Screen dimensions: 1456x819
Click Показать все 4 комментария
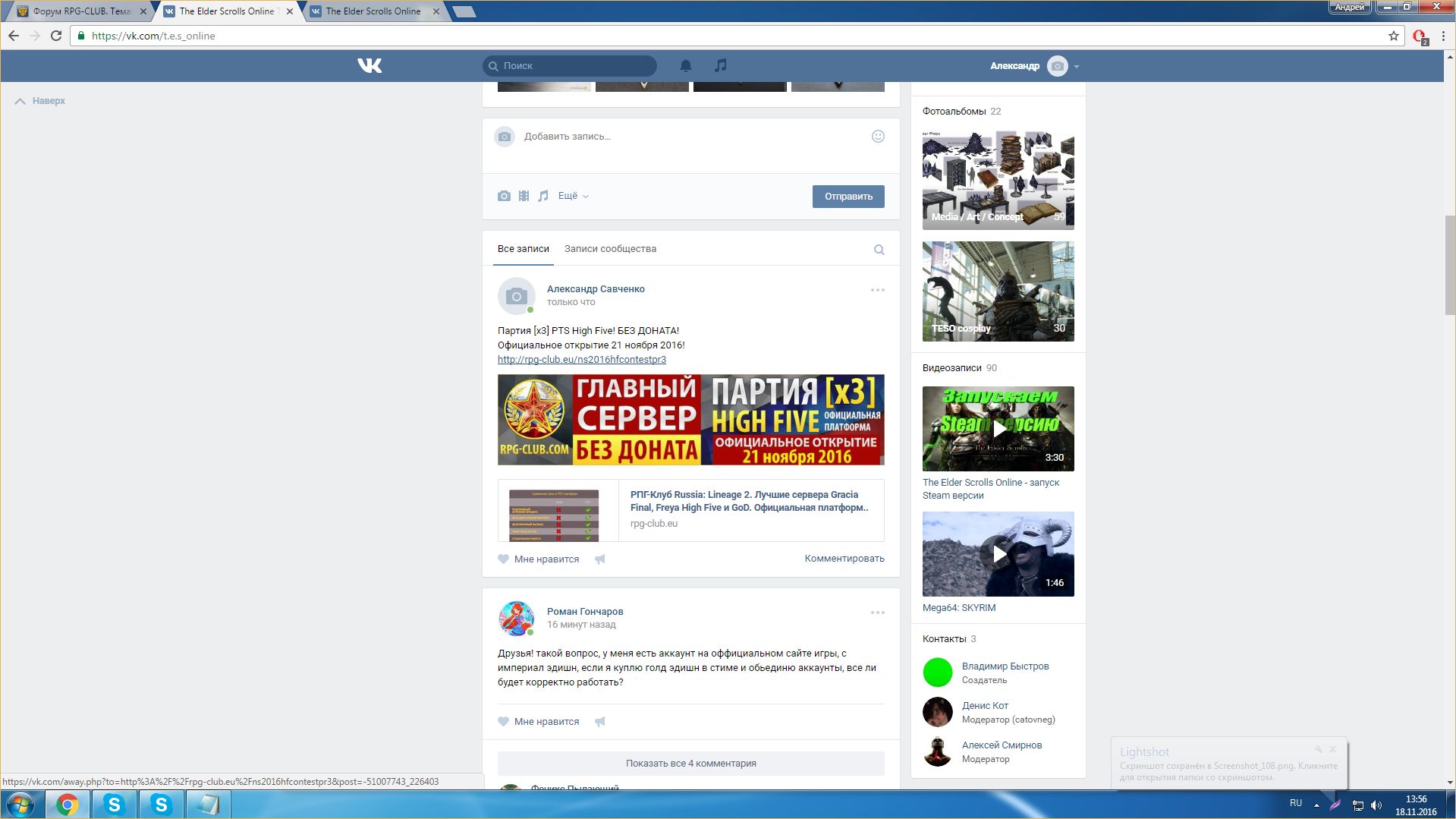pyautogui.click(x=691, y=764)
